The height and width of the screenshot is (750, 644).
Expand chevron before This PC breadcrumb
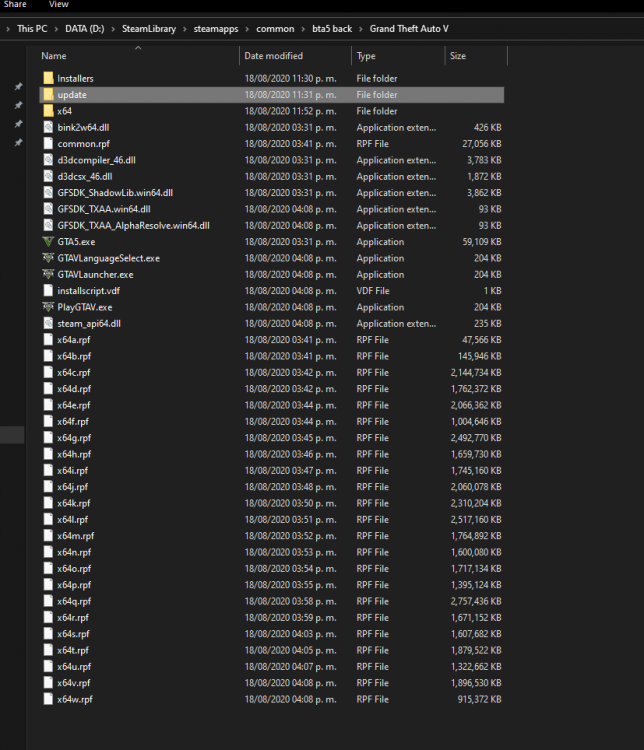click(x=8, y=29)
